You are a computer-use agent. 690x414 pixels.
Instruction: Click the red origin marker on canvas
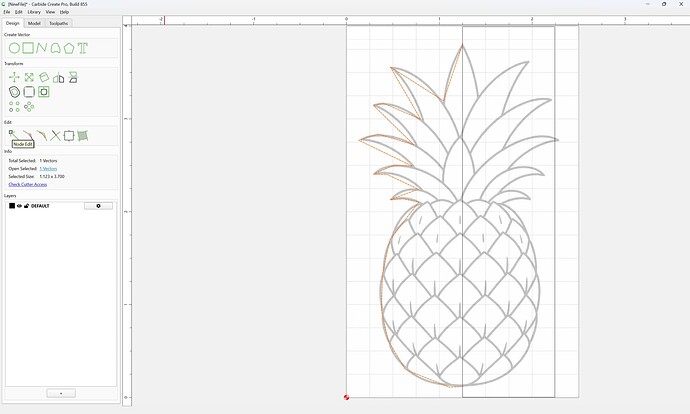346,397
